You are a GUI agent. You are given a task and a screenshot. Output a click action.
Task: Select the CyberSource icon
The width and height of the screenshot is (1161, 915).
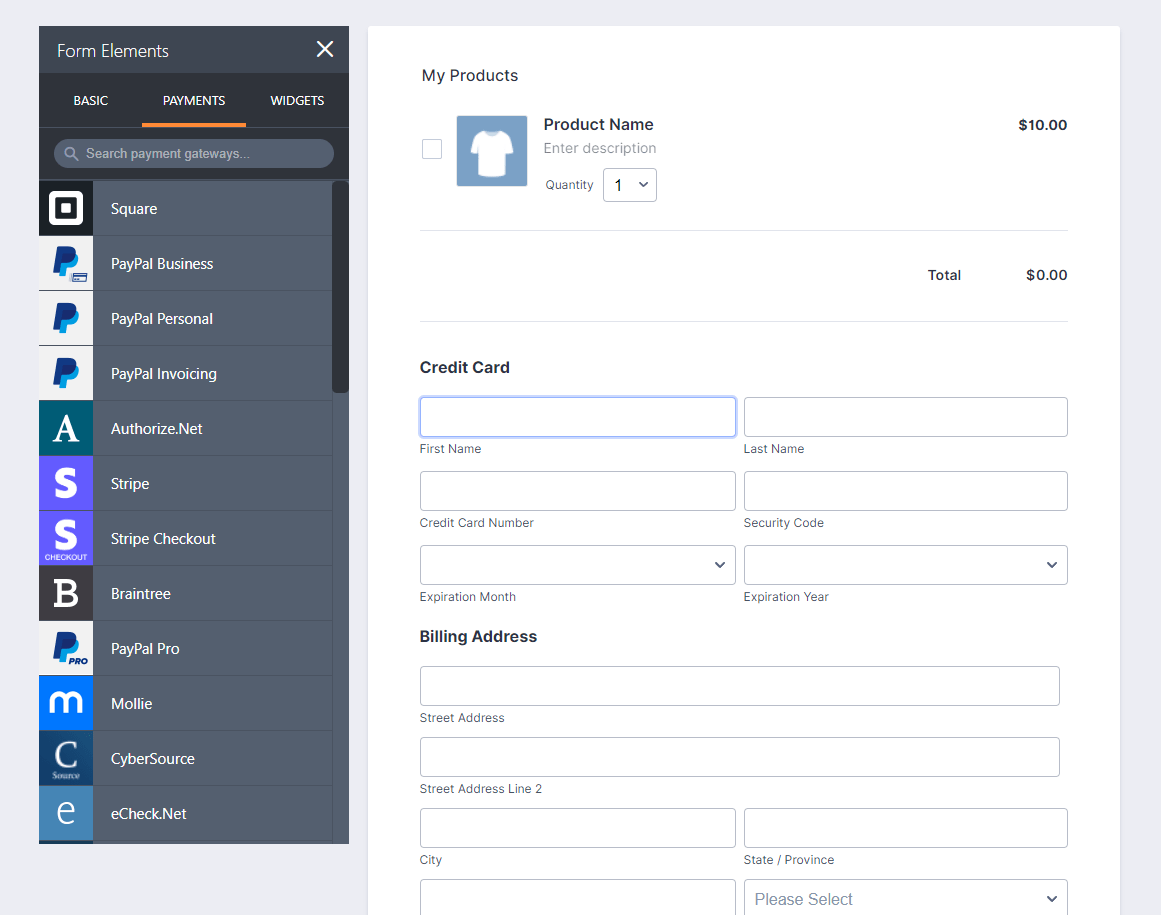(x=66, y=759)
